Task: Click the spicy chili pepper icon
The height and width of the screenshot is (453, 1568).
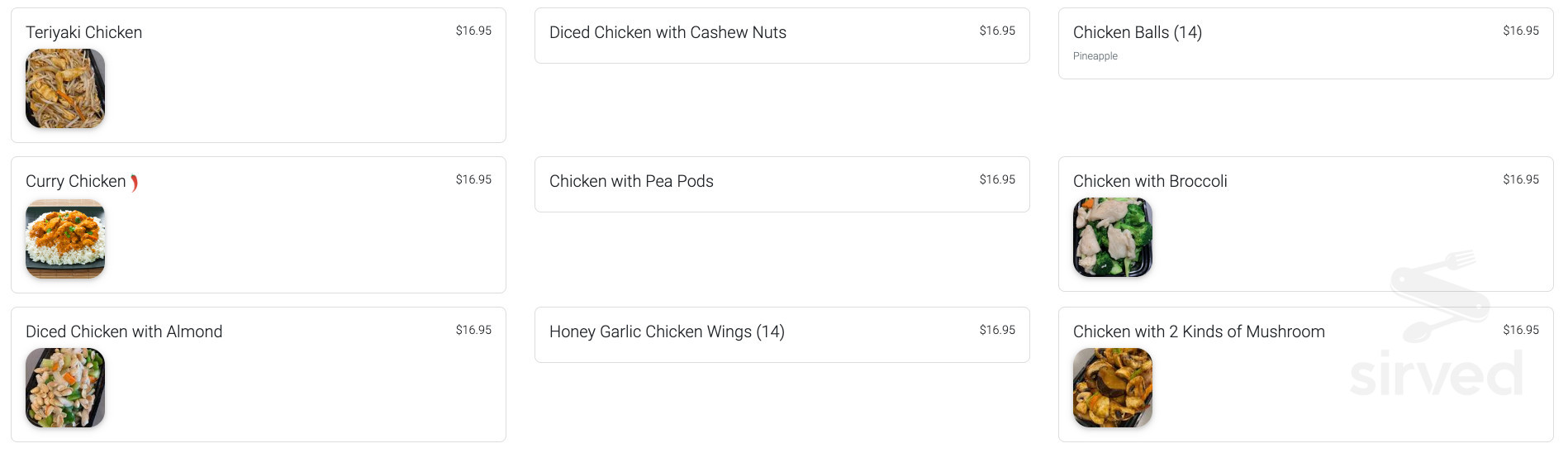Action: coord(134,183)
